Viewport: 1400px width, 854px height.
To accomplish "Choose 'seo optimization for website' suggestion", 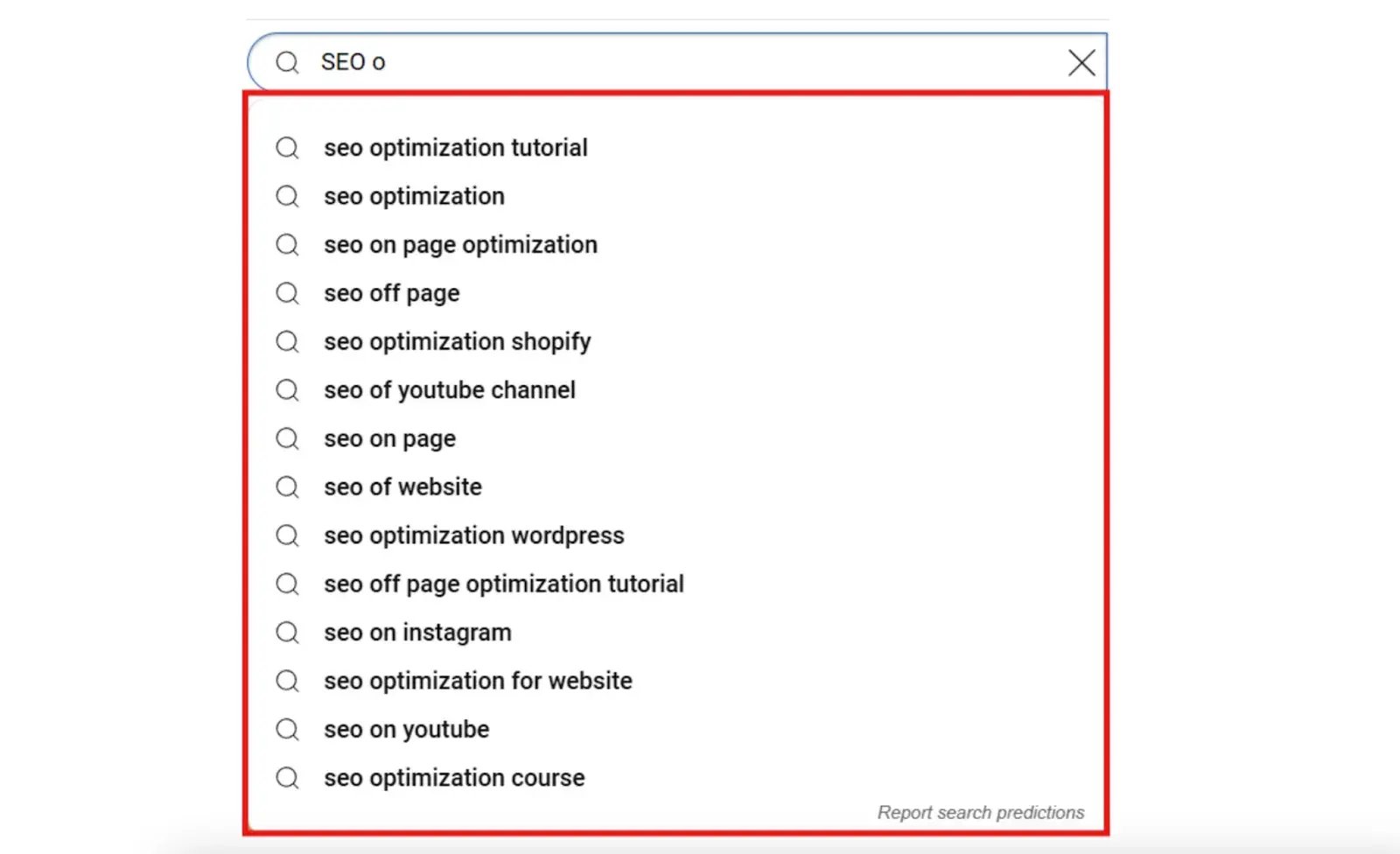I will [478, 681].
